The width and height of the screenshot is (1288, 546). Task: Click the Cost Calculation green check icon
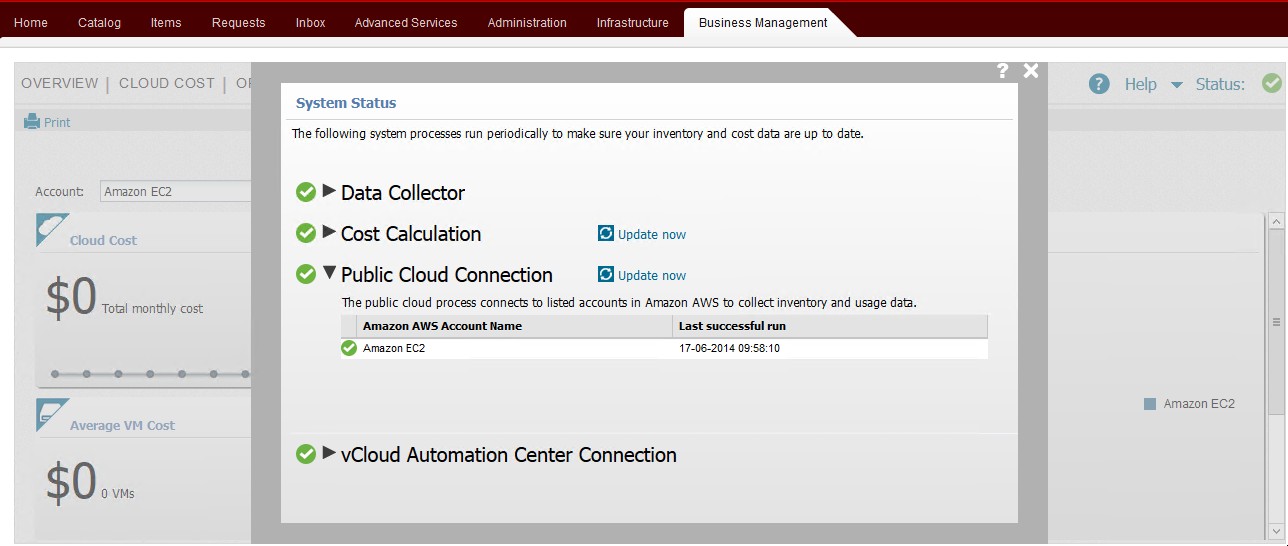[x=306, y=233]
